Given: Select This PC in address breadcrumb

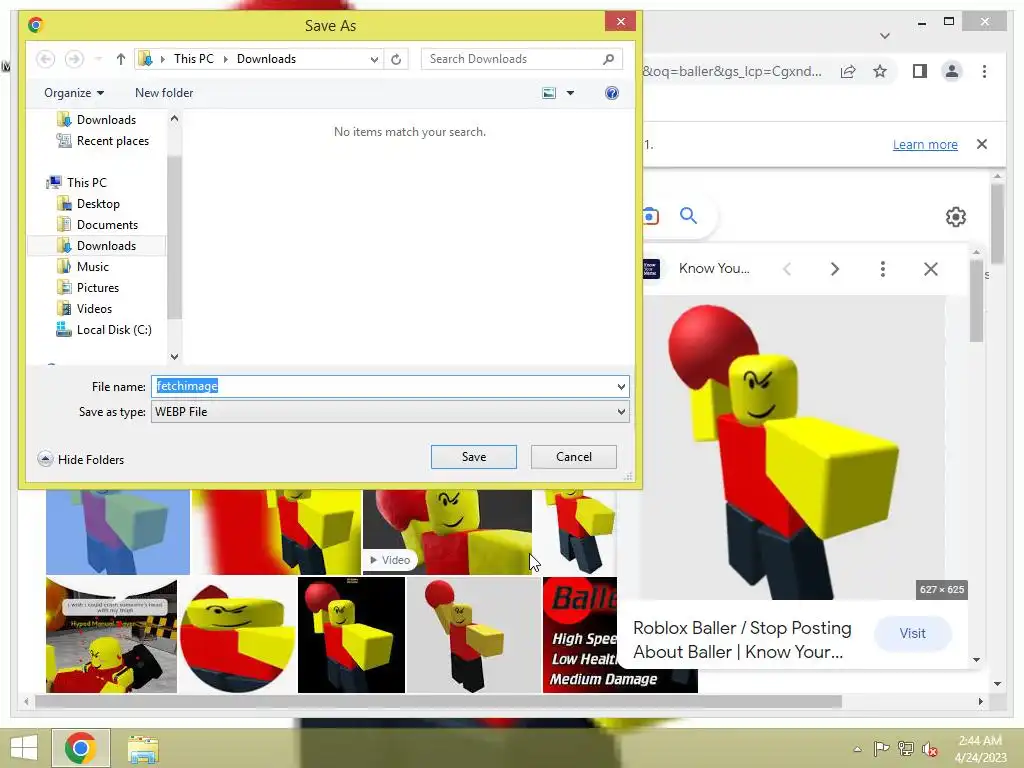Looking at the screenshot, I should click(193, 59).
